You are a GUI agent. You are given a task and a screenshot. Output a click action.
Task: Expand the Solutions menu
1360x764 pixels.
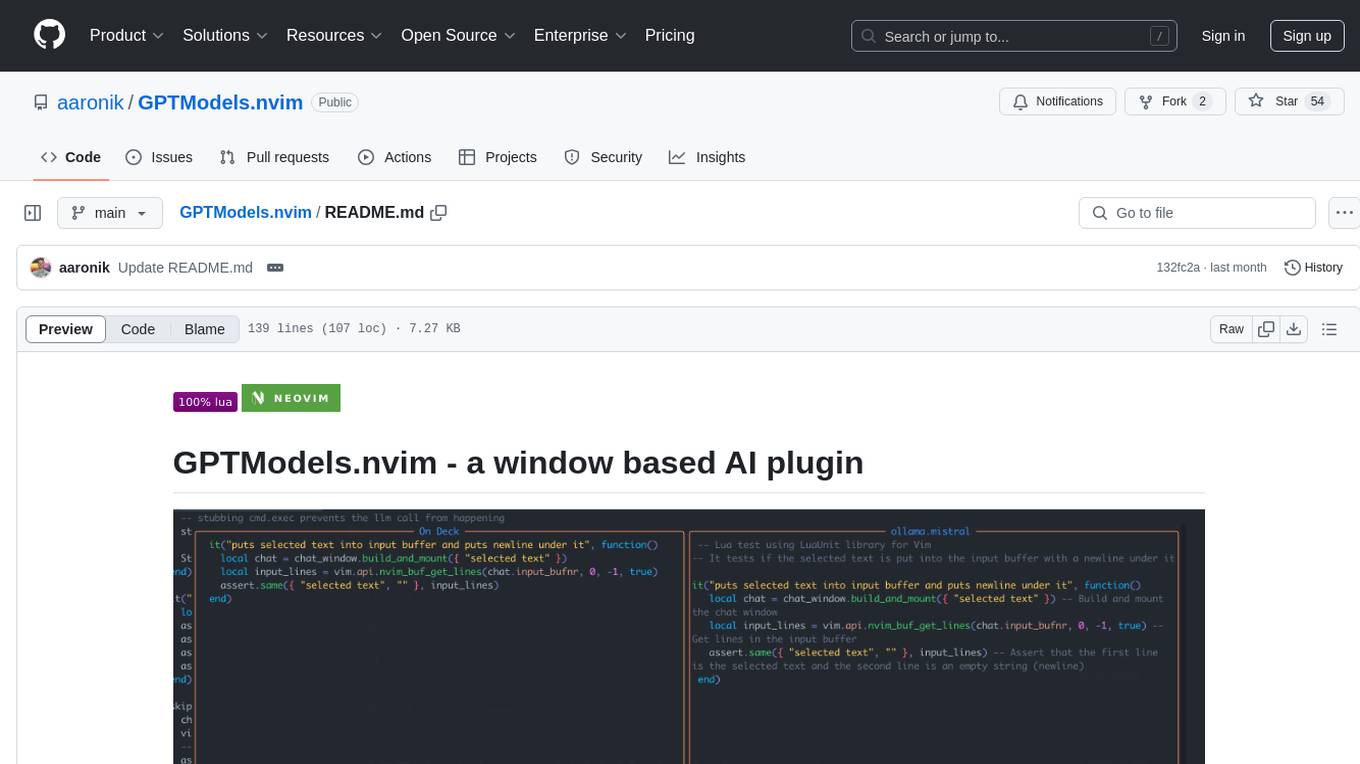225,35
